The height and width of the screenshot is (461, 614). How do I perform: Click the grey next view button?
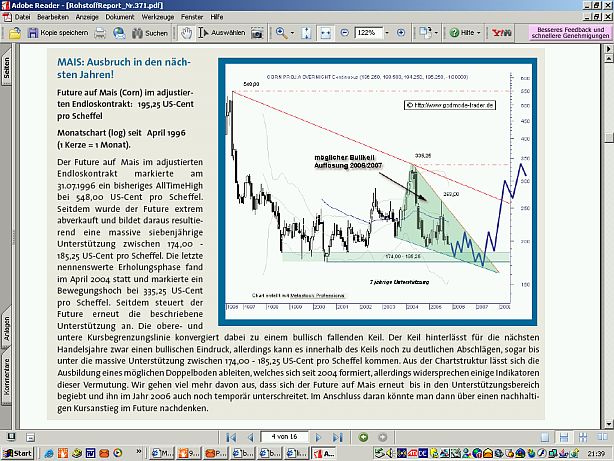(383, 437)
